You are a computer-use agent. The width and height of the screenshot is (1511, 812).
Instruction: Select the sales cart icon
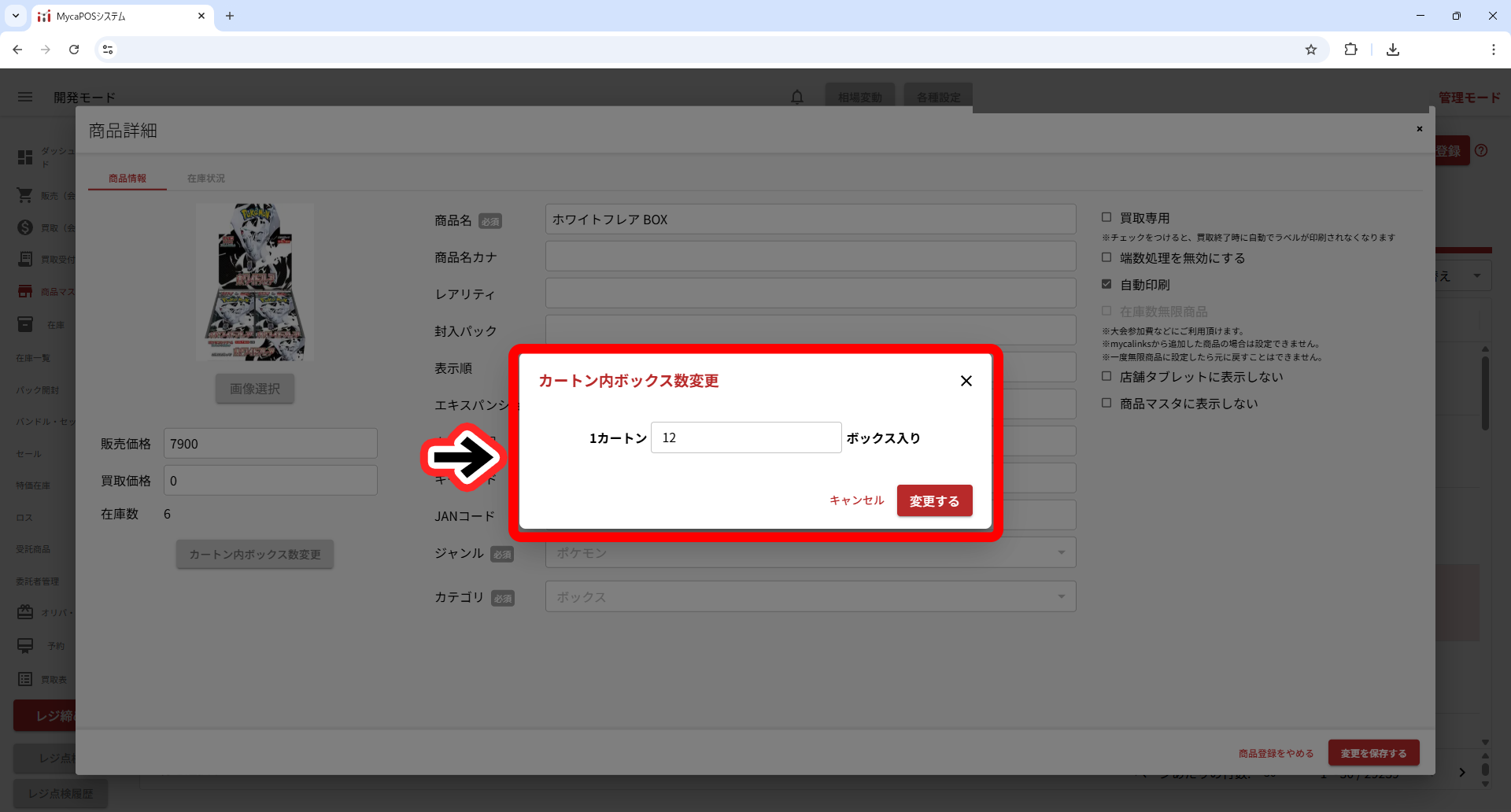(x=25, y=195)
